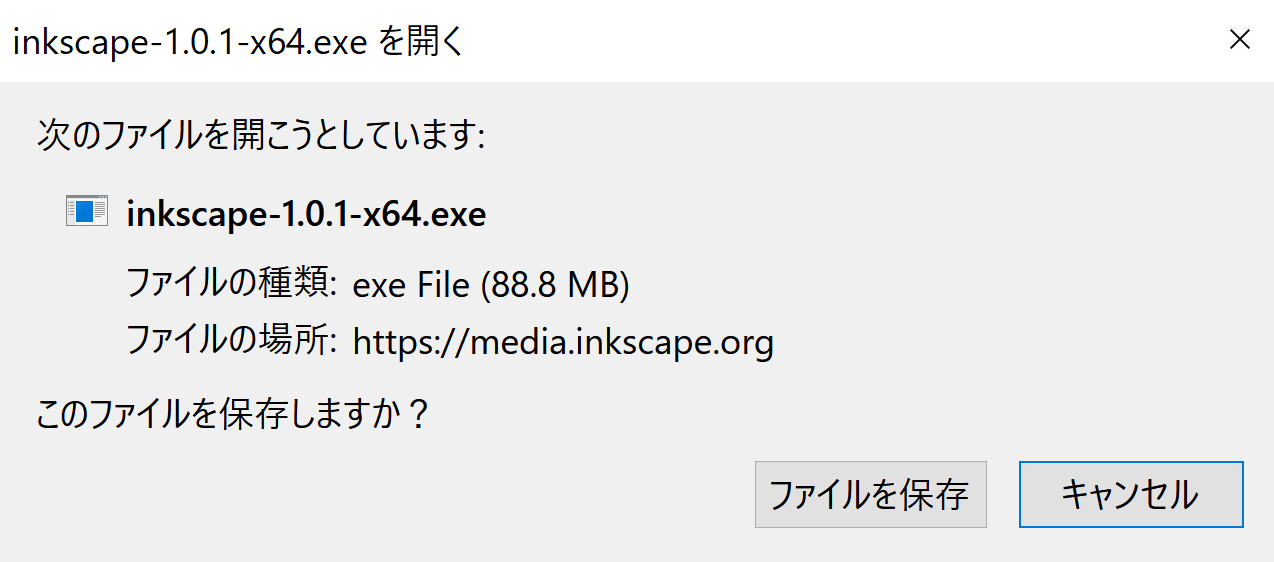Click the question mark ending the save prompt
Screen dimensions: 1274x562
point(418,414)
